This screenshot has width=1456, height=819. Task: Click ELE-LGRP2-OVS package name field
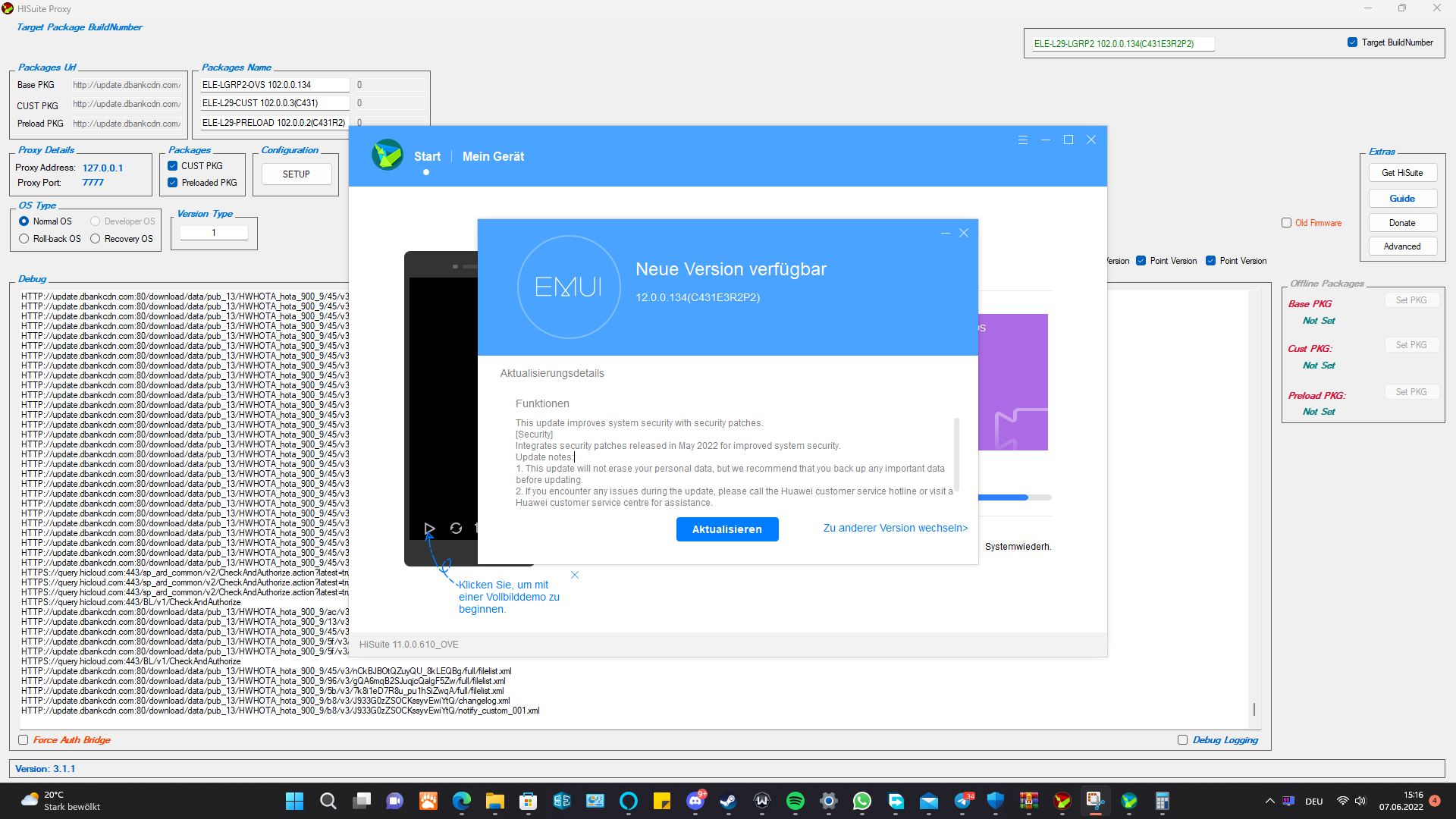click(274, 85)
